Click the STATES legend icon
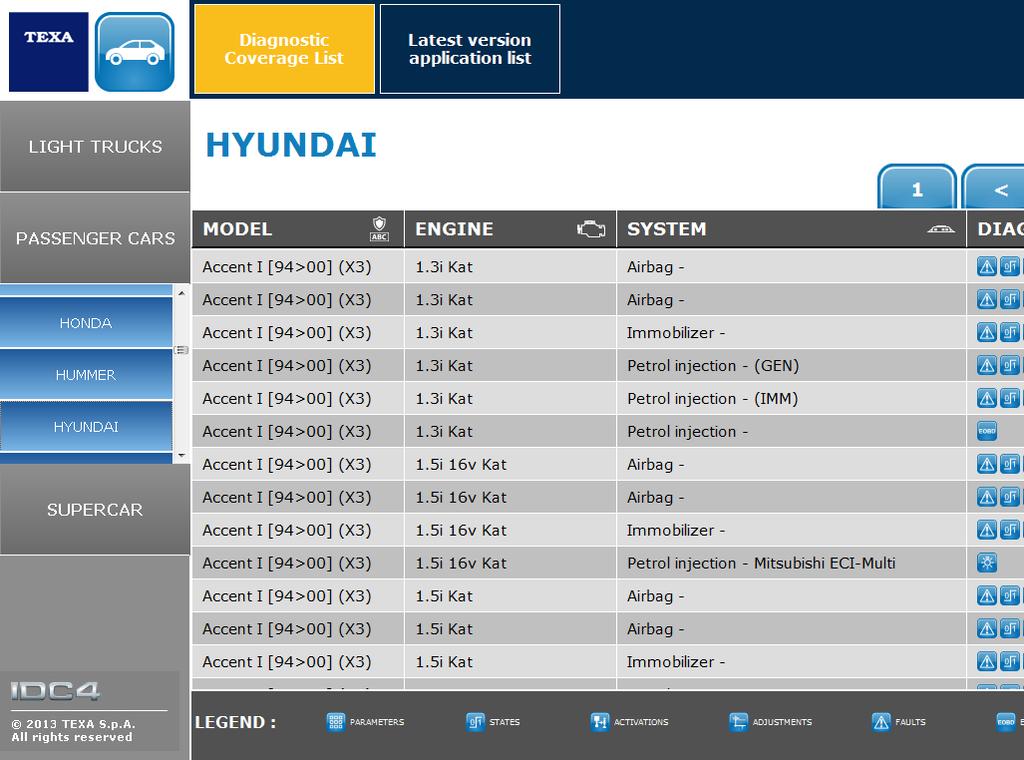This screenshot has height=760, width=1024. pos(475,721)
